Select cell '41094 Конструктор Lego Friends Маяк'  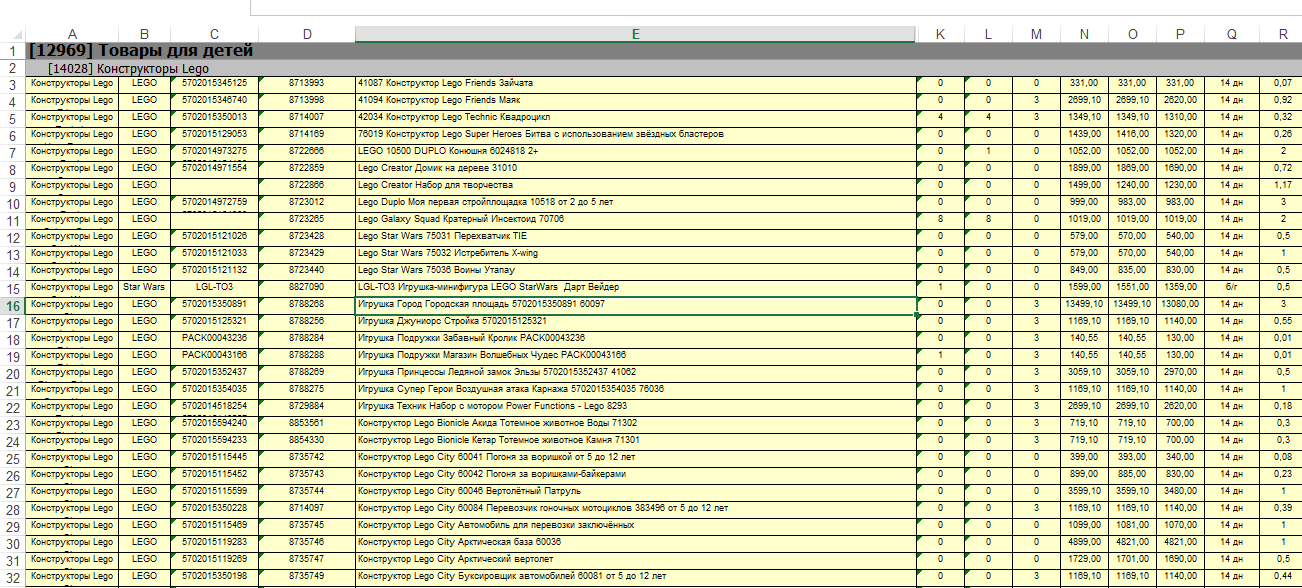[x=635, y=100]
